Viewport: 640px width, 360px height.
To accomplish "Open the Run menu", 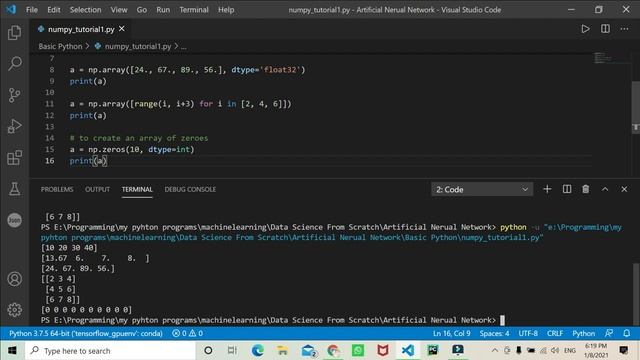I will pos(163,9).
